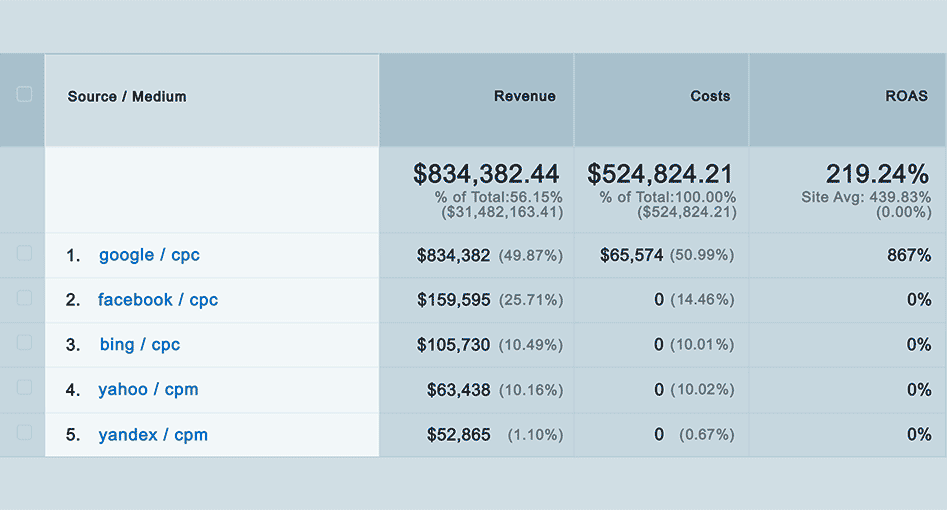Enable the yahoo / cpm row checkbox

tap(24, 388)
